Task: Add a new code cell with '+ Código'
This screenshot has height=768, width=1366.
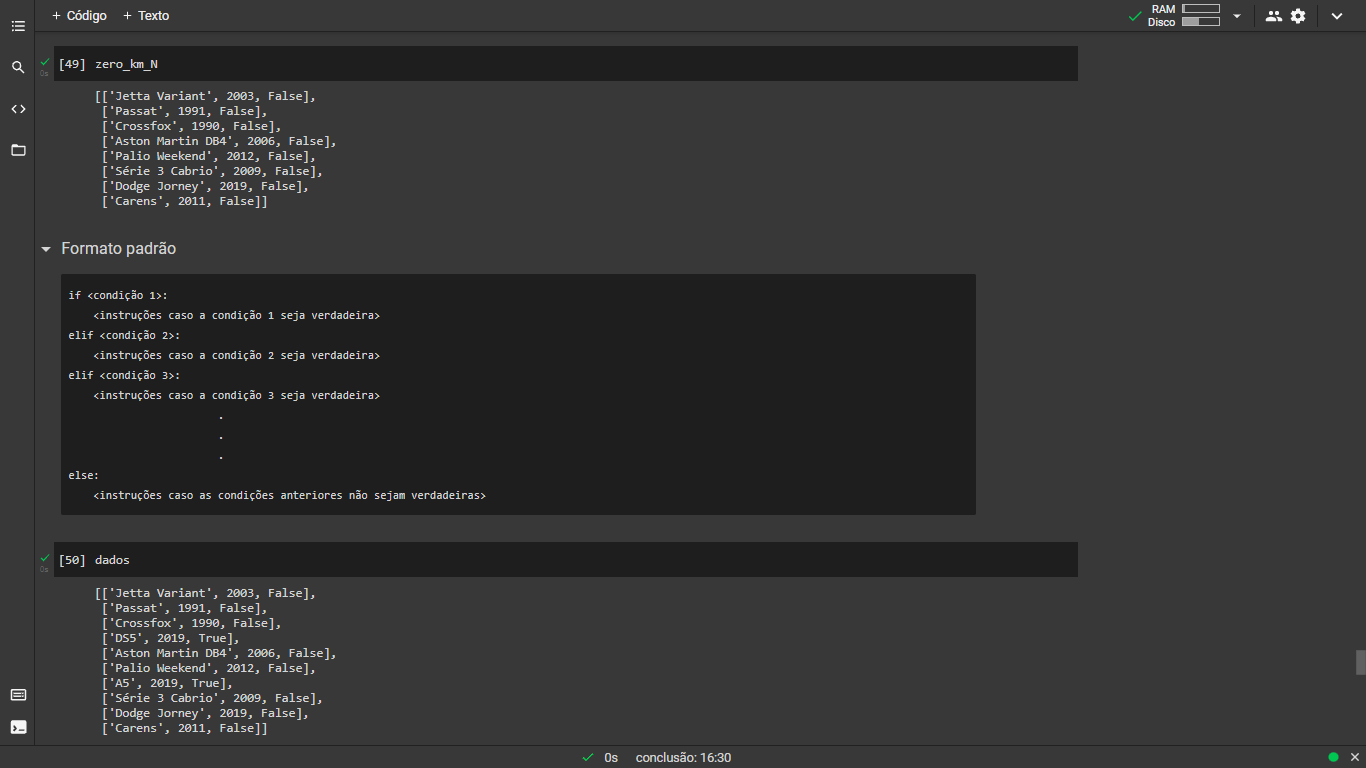Action: tap(79, 16)
